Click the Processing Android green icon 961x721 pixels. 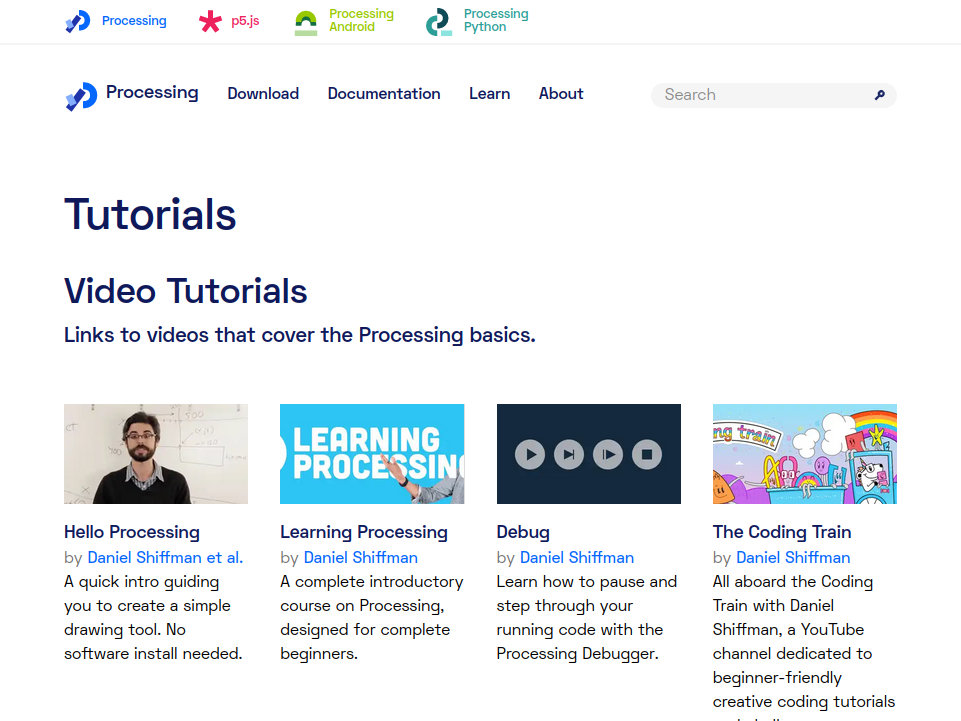coord(306,22)
